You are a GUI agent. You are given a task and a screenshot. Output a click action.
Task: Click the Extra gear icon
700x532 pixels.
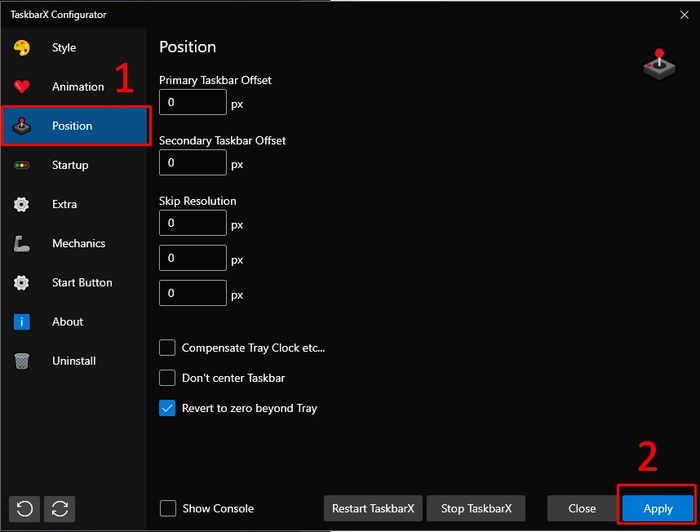[21, 204]
